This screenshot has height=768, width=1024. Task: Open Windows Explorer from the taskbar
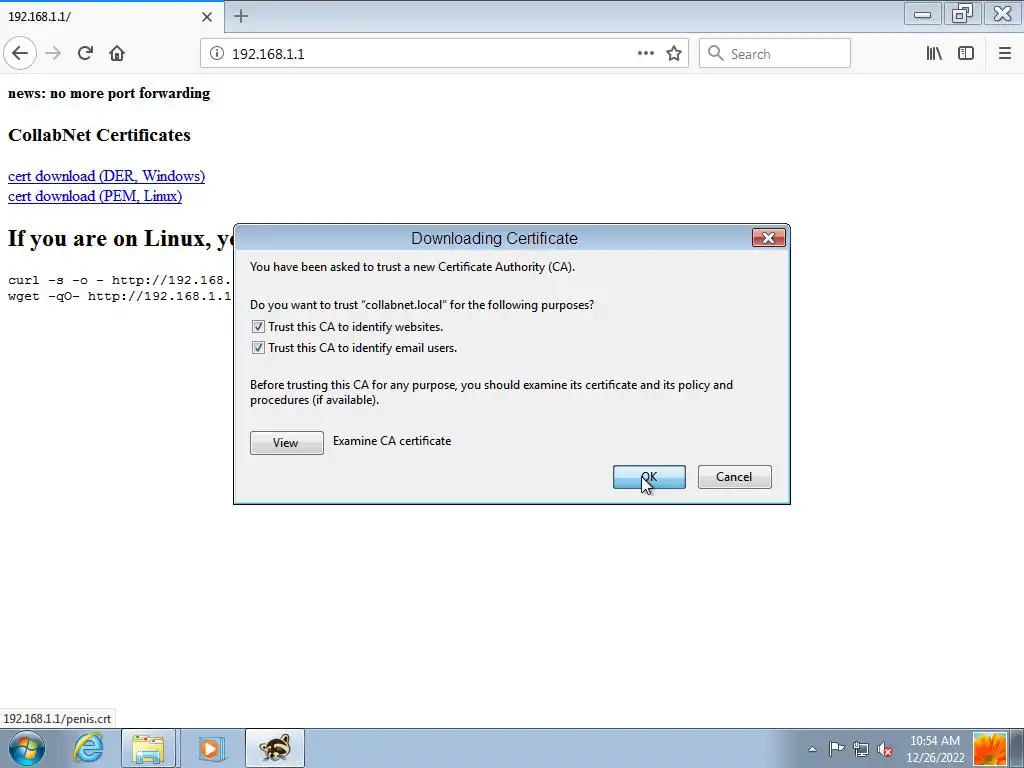tap(148, 748)
